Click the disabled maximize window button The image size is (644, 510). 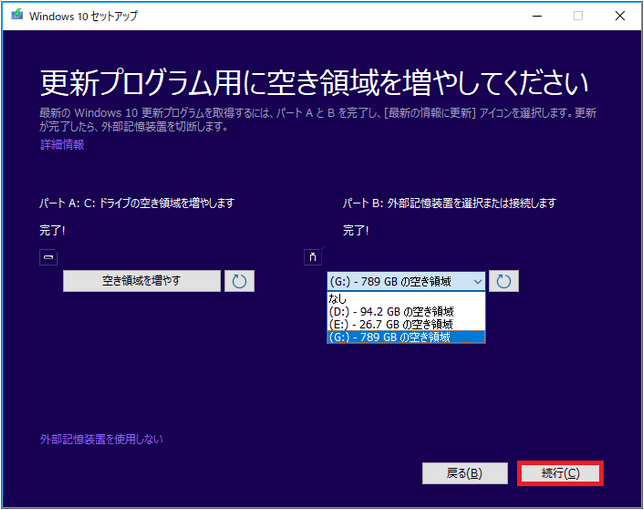point(578,16)
